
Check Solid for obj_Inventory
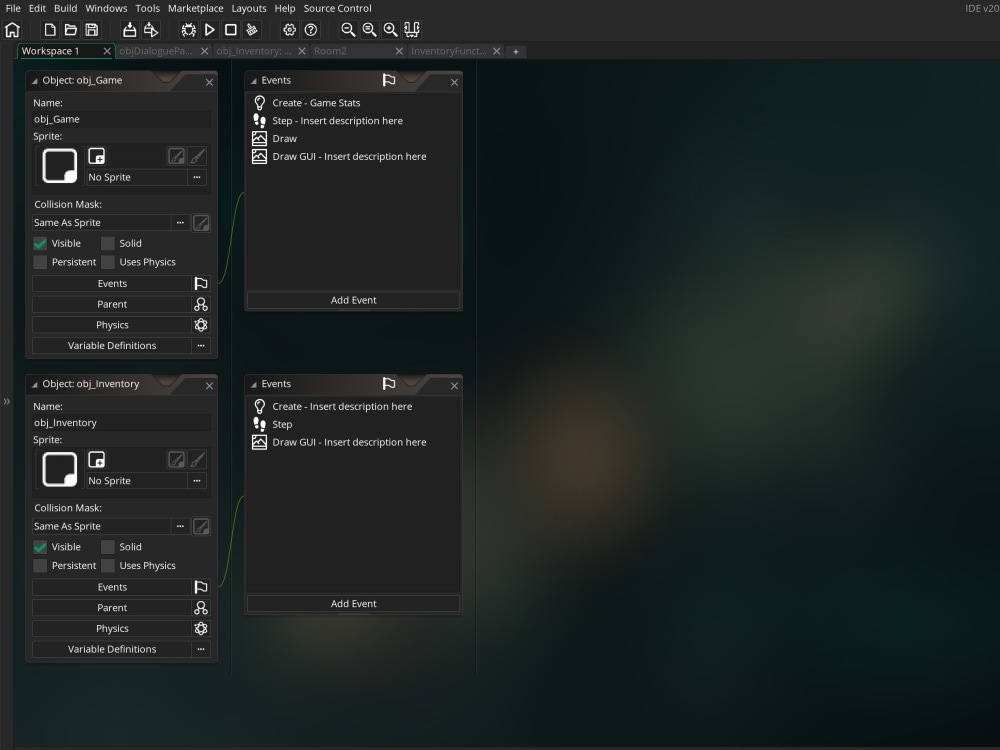tap(108, 547)
